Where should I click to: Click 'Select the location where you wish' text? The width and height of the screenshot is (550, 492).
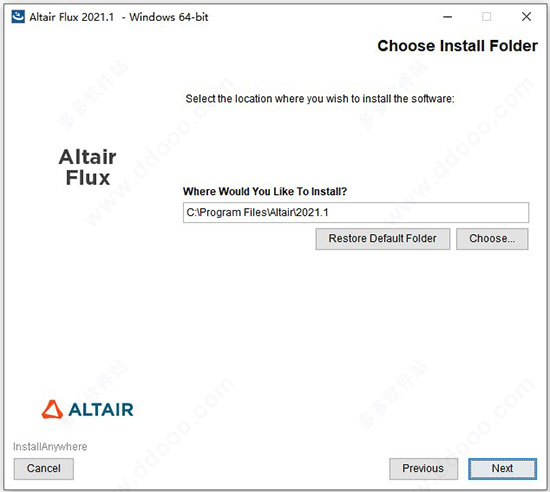[267, 99]
